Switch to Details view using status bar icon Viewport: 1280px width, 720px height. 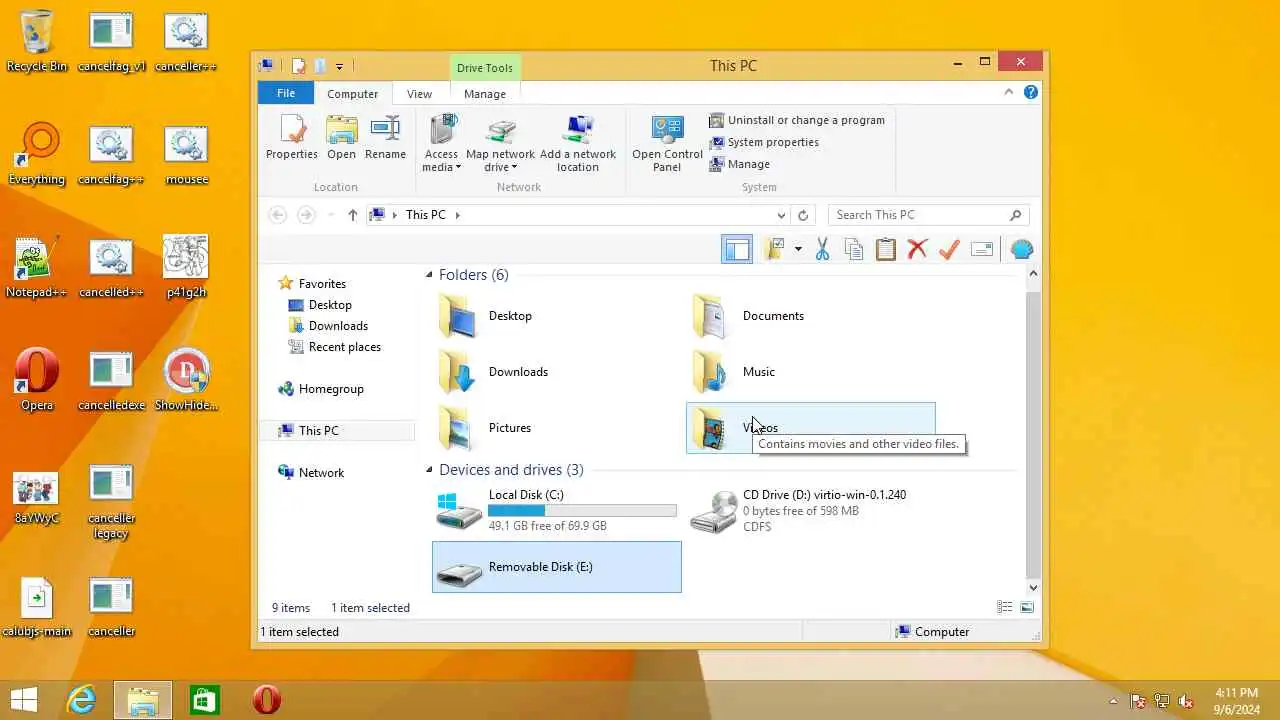pyautogui.click(x=1005, y=607)
